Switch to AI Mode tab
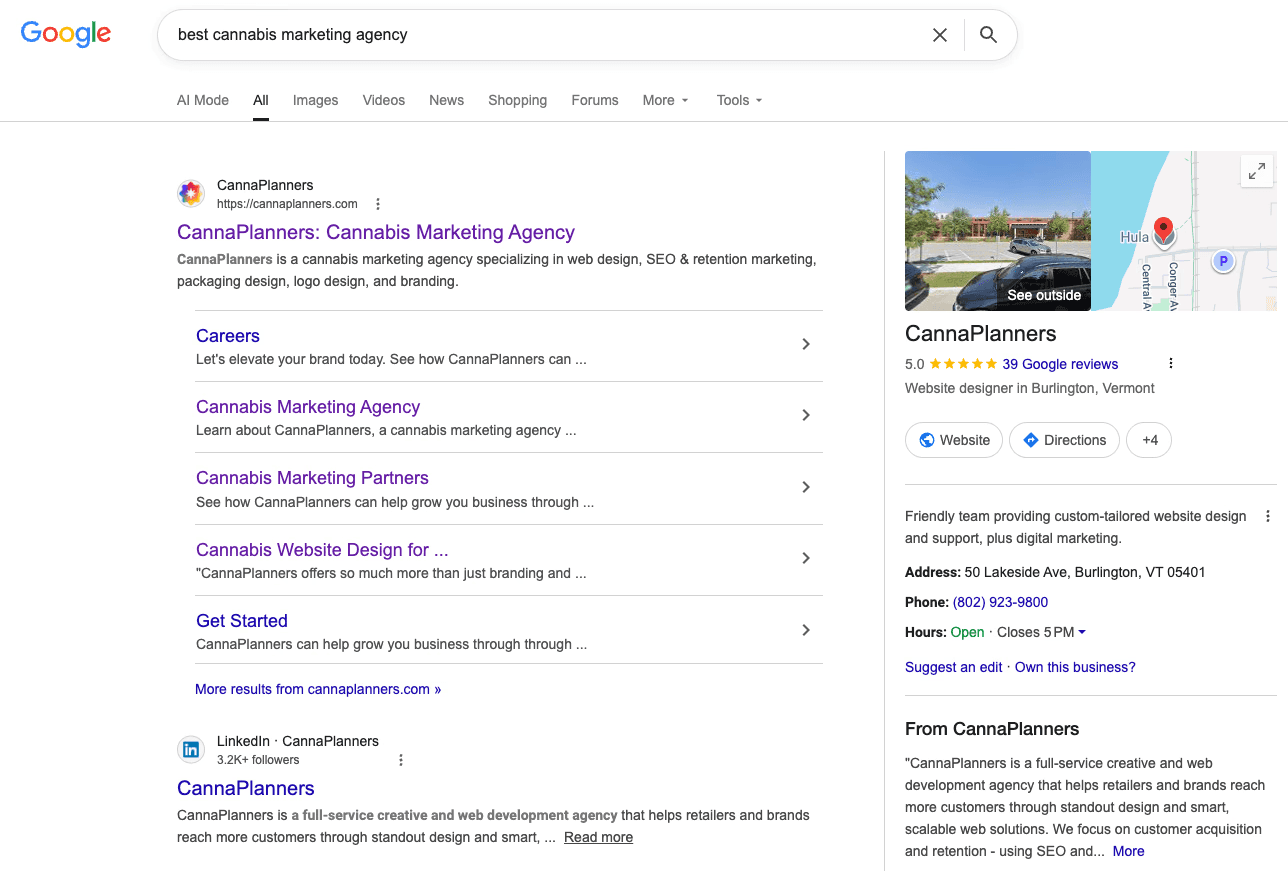The image size is (1288, 871). tap(203, 100)
